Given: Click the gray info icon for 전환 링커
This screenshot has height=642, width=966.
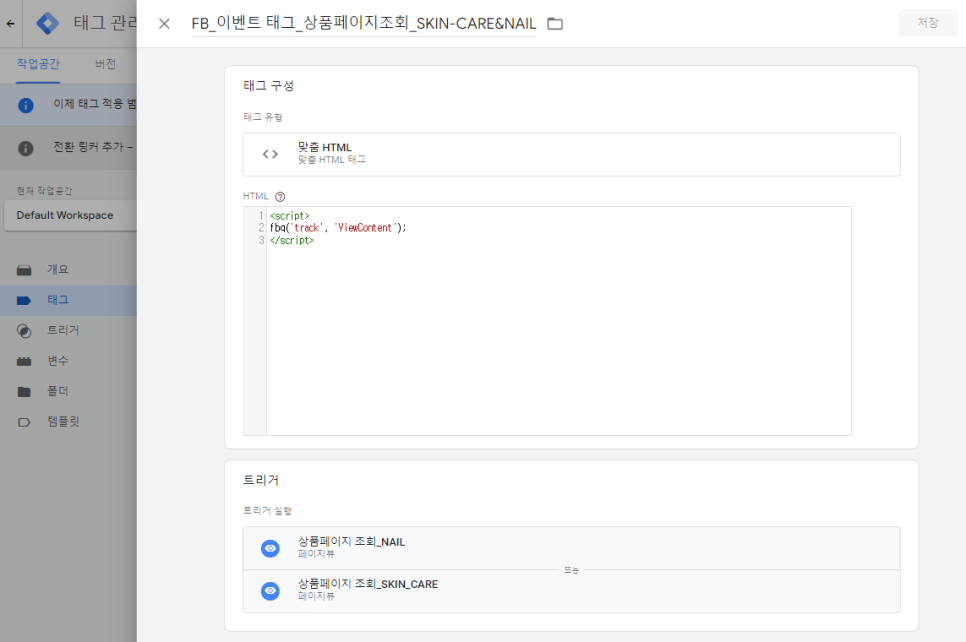Looking at the screenshot, I should [25, 148].
